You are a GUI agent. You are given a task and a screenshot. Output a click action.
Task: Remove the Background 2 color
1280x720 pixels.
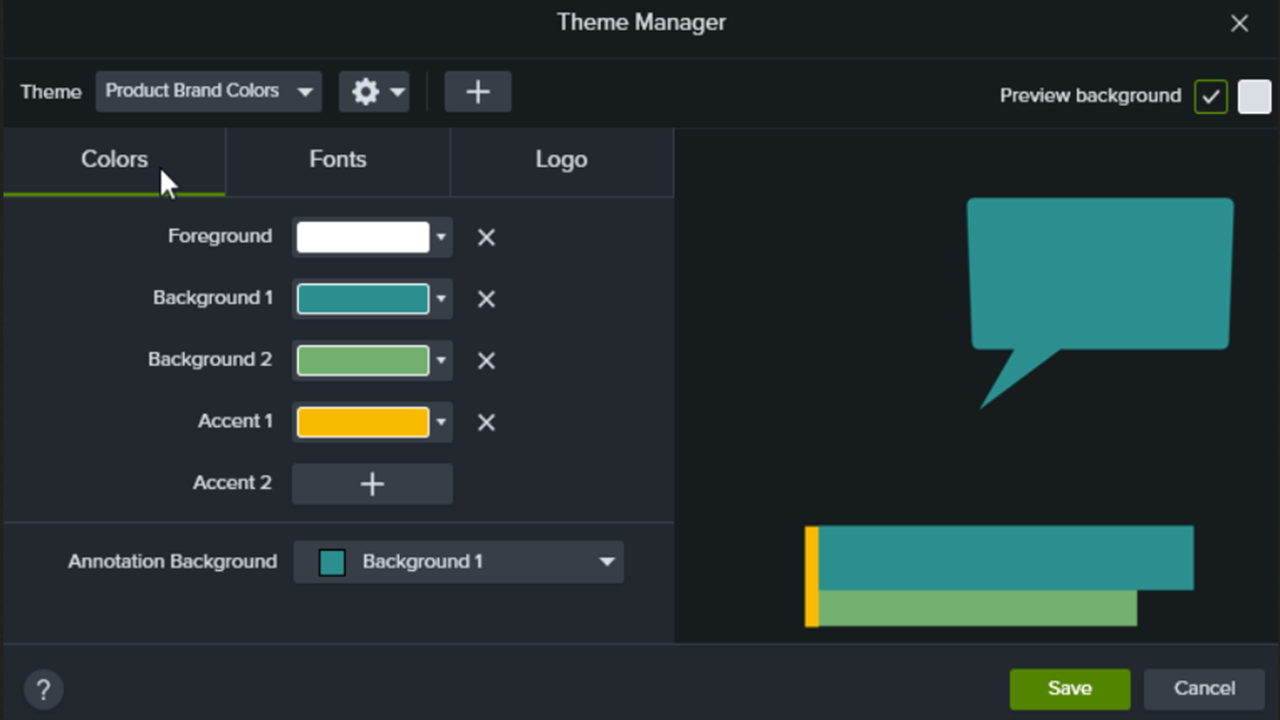486,361
